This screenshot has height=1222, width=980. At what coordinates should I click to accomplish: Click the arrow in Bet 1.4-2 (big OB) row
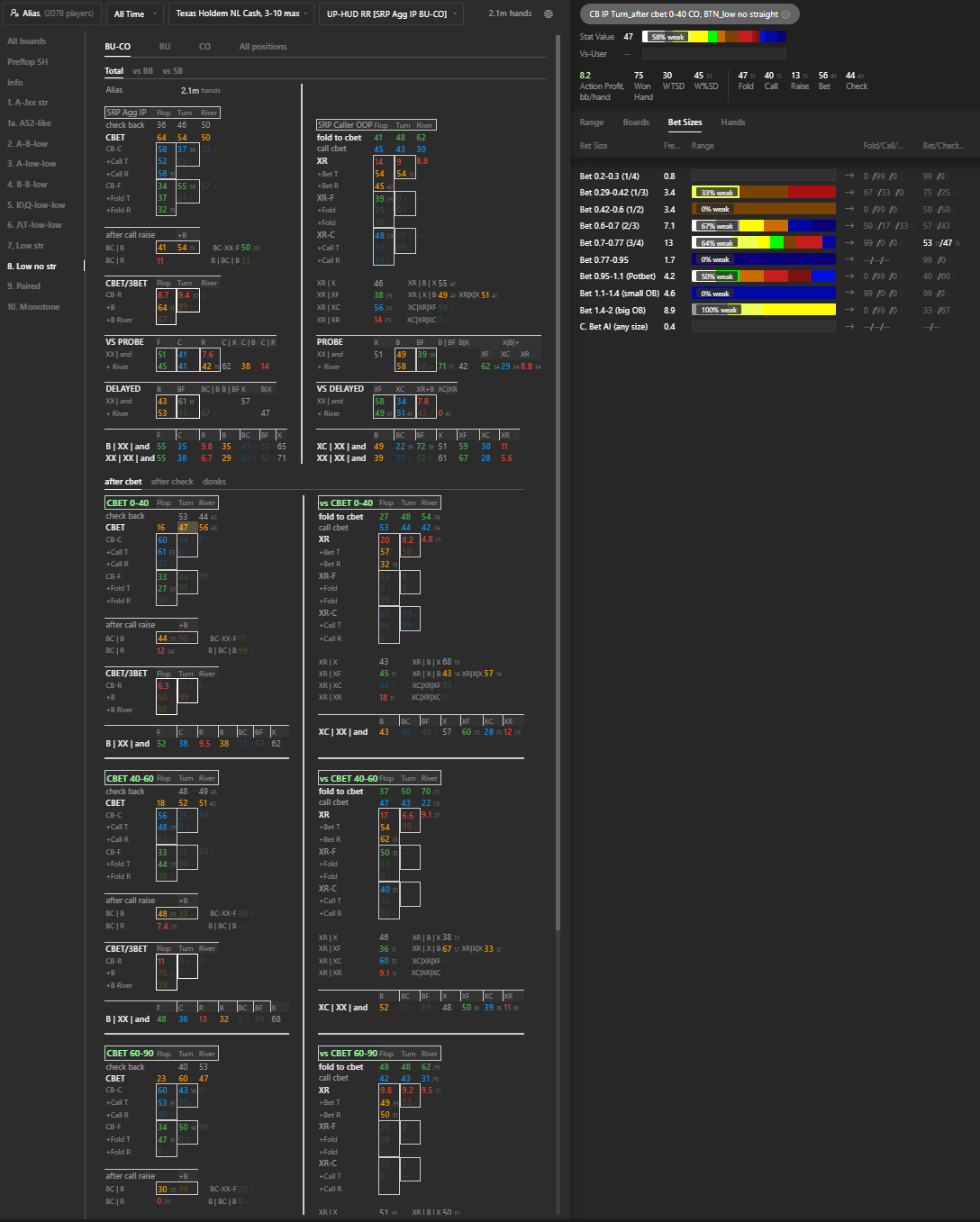point(849,310)
